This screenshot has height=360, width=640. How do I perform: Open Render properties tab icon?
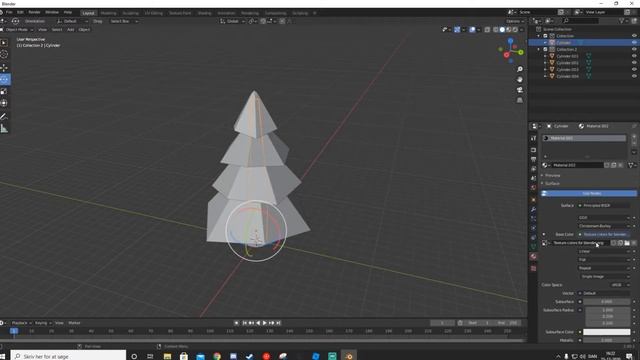533,150
